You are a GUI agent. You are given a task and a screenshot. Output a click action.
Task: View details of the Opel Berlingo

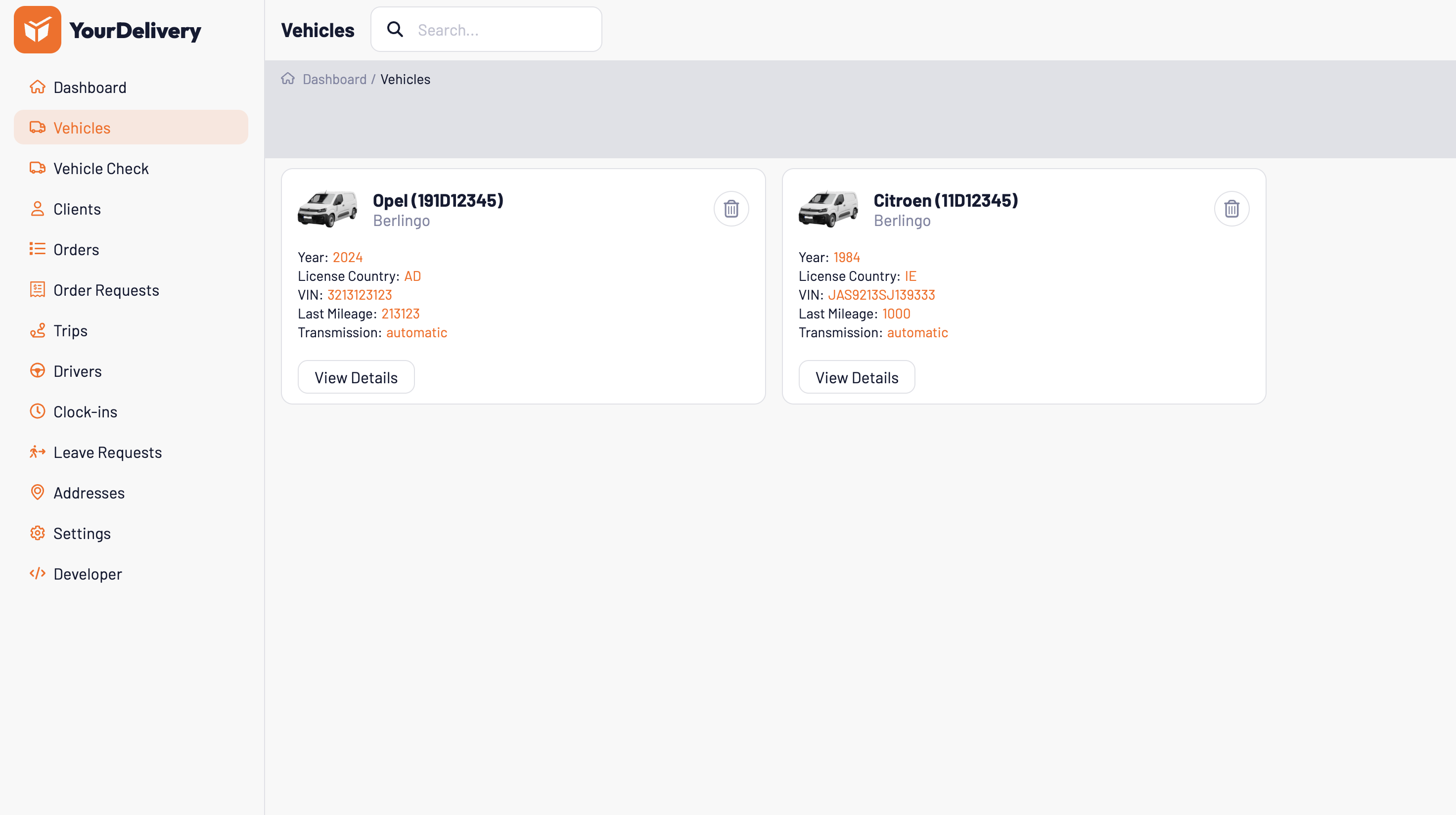coord(356,377)
